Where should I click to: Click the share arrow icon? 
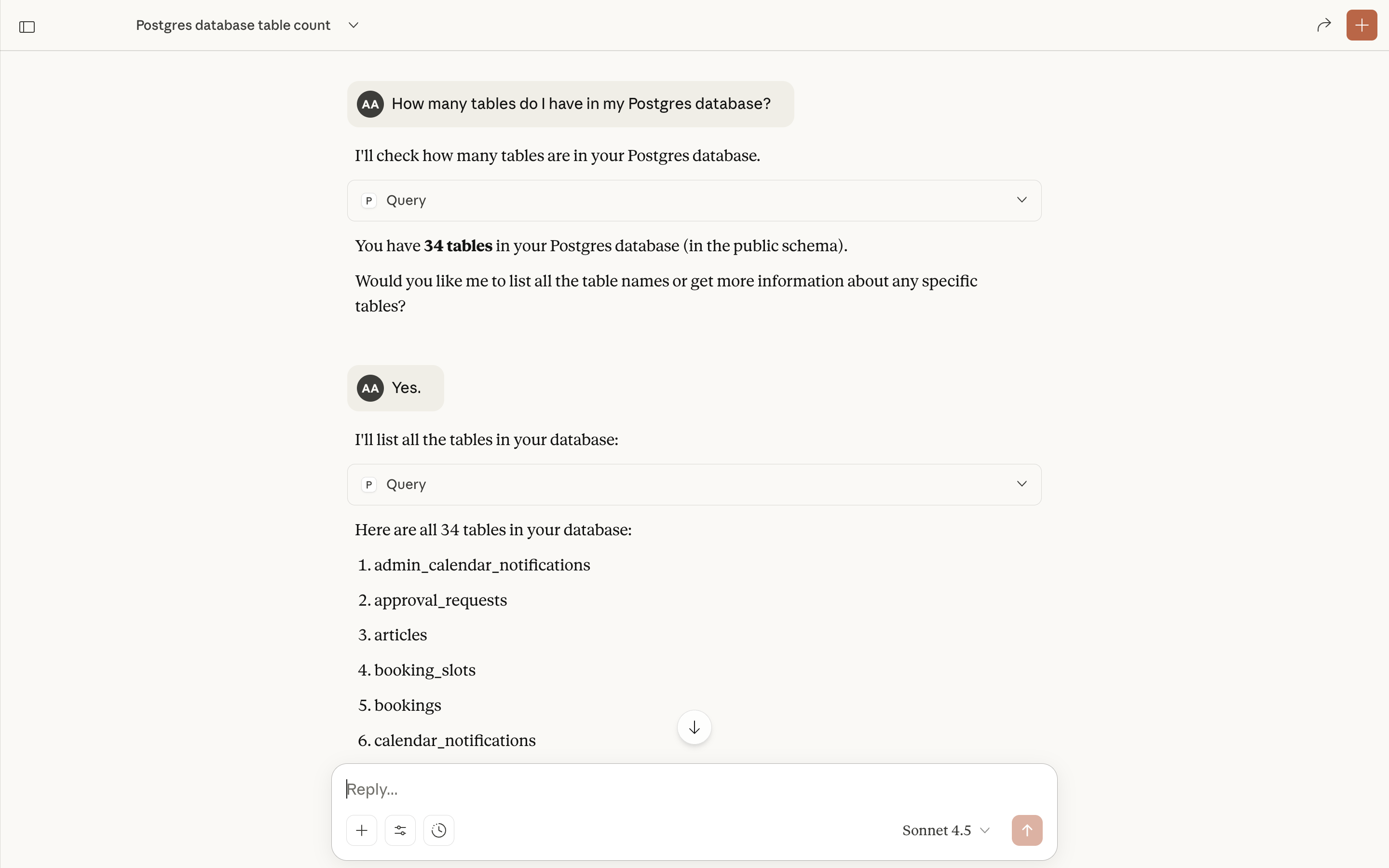pyautogui.click(x=1323, y=25)
